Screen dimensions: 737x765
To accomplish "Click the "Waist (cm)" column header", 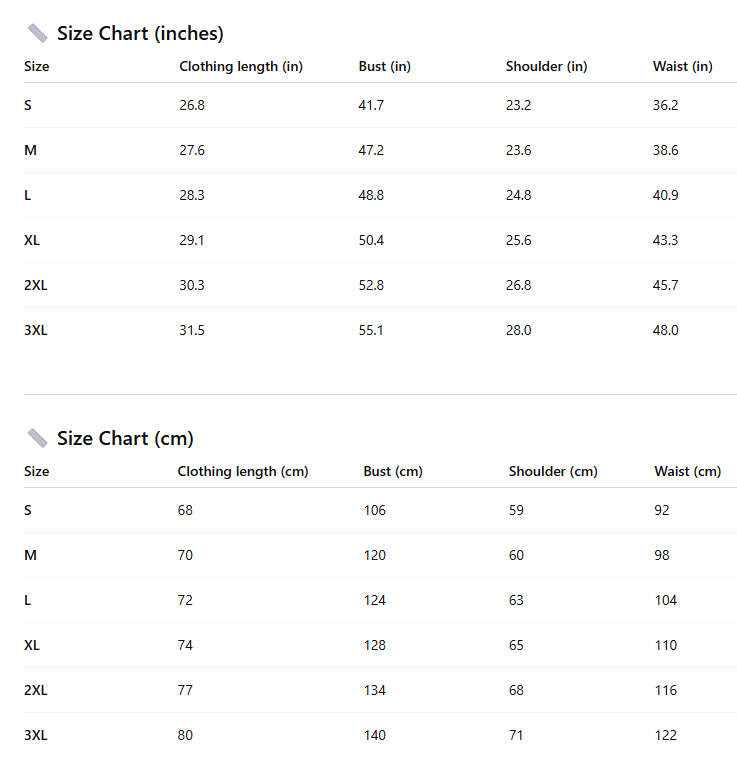I will pos(688,472).
